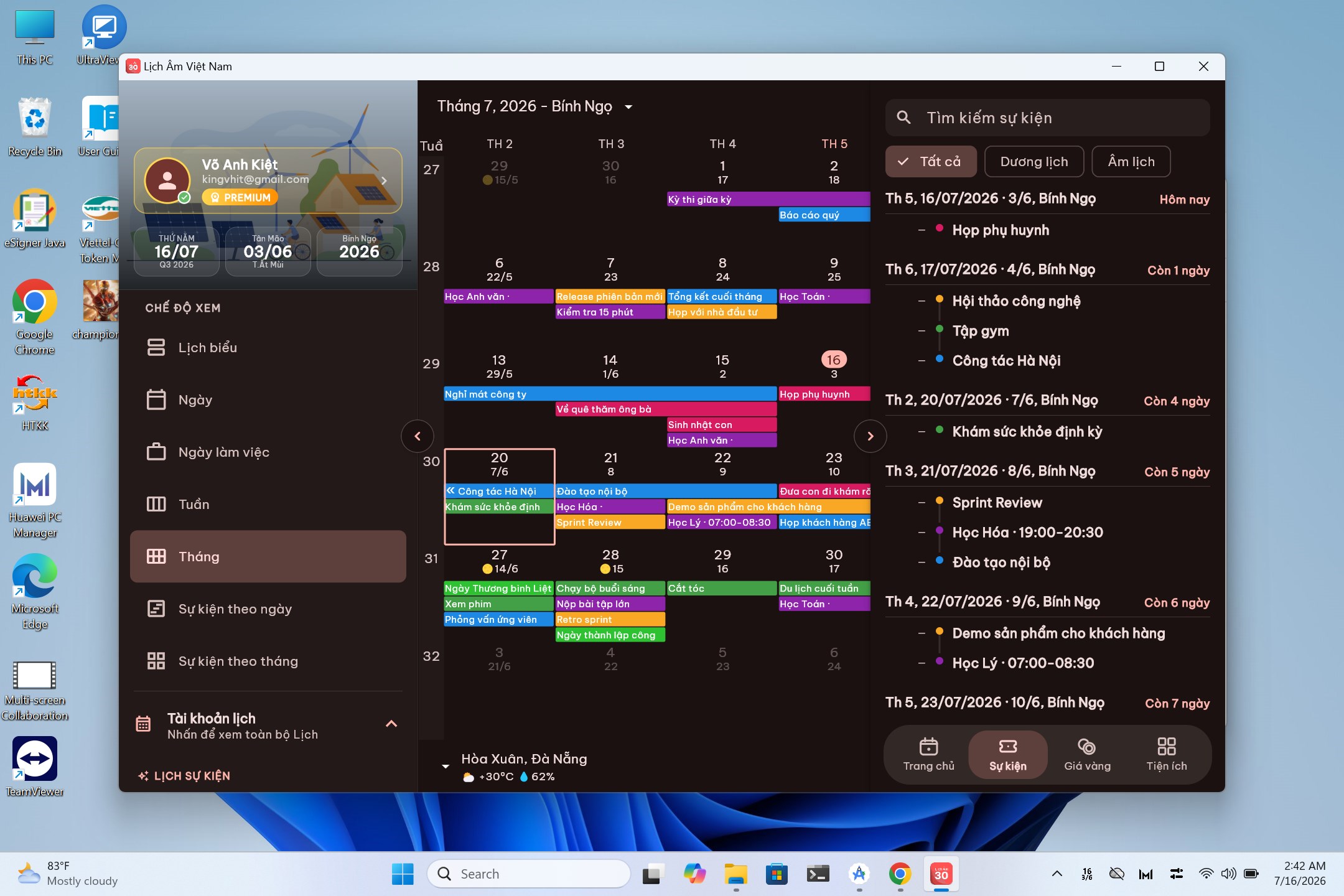Open Sinh nhật con event
1344x896 pixels.
pyautogui.click(x=722, y=424)
